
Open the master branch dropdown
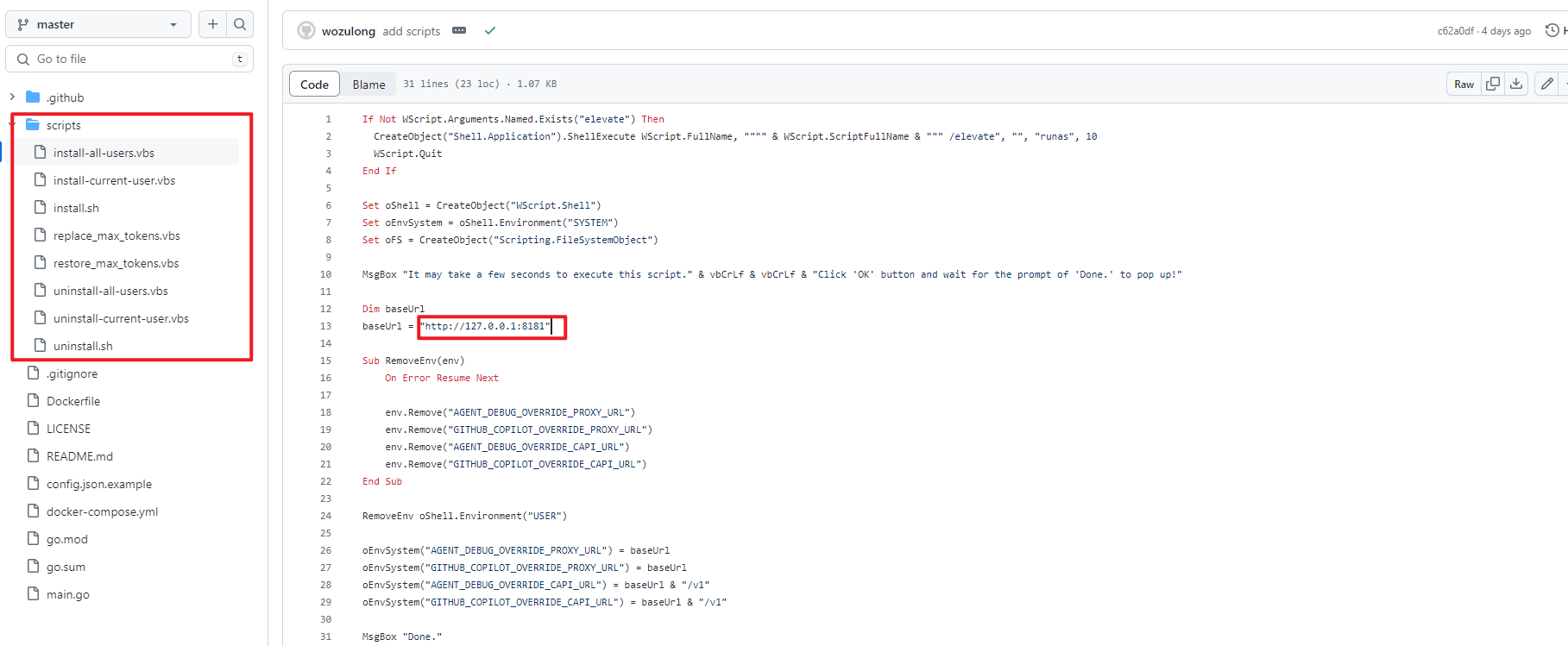(x=98, y=24)
